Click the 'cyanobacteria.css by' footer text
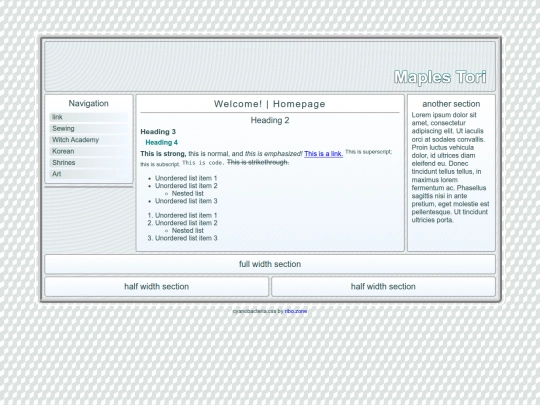 (258, 311)
